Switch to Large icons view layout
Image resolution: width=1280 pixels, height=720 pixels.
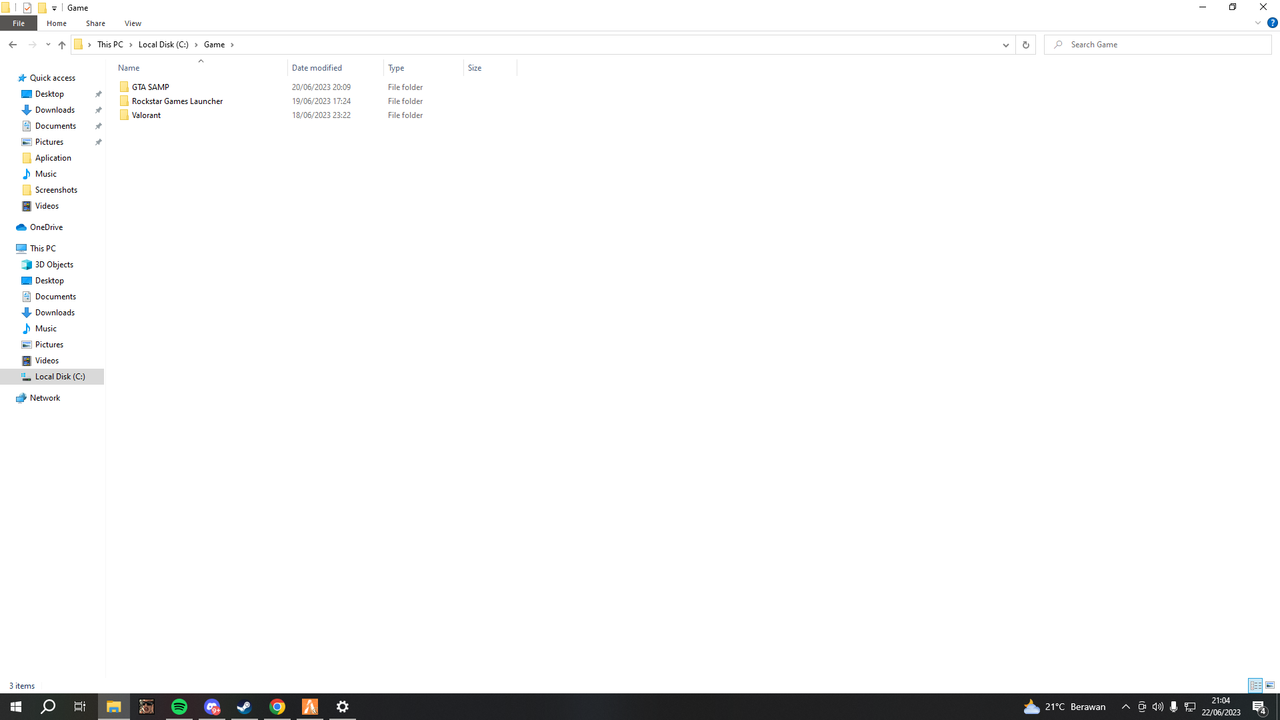pyautogui.click(x=1270, y=686)
